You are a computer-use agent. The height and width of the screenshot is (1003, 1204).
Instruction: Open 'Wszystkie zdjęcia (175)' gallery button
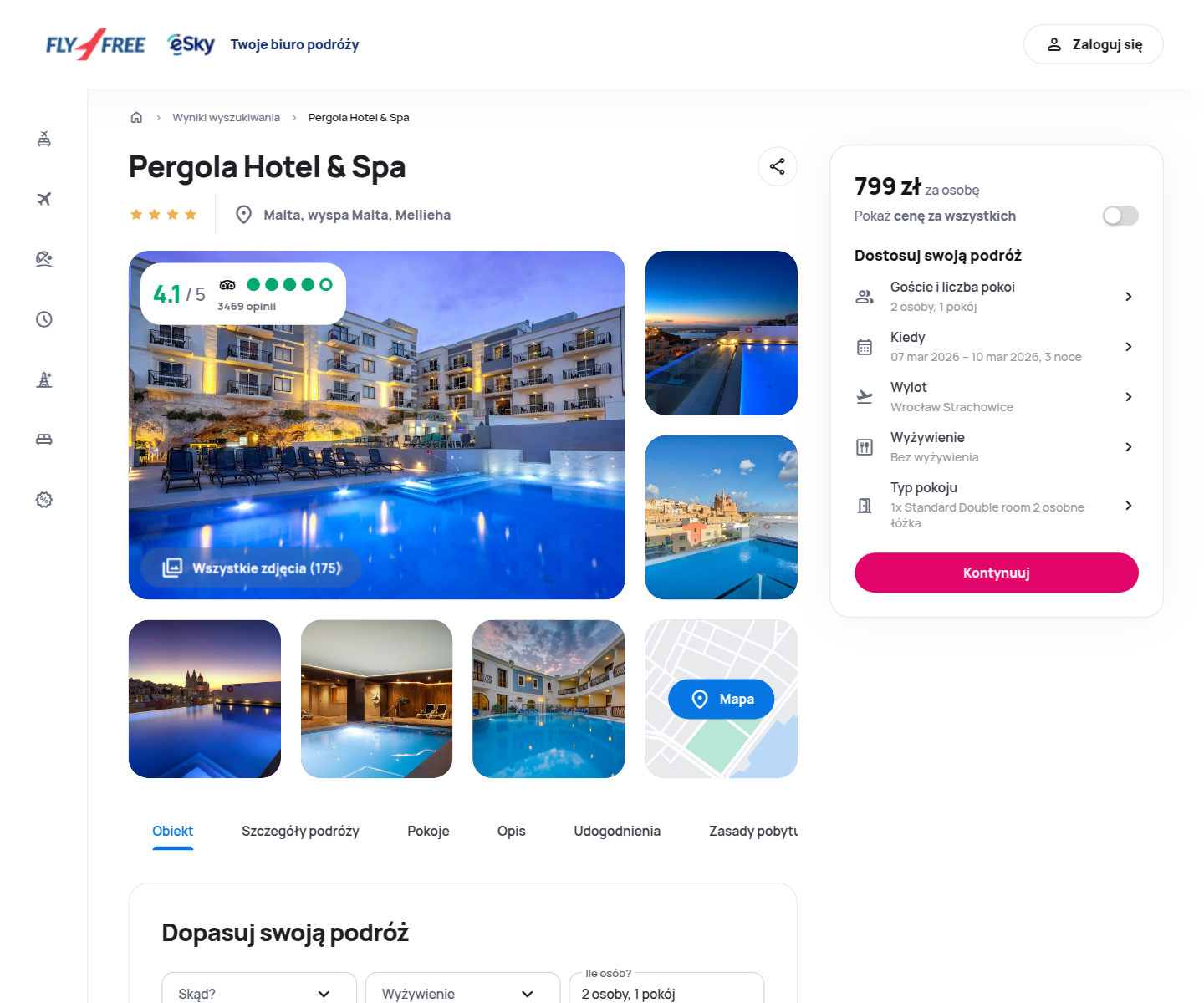pyautogui.click(x=252, y=568)
